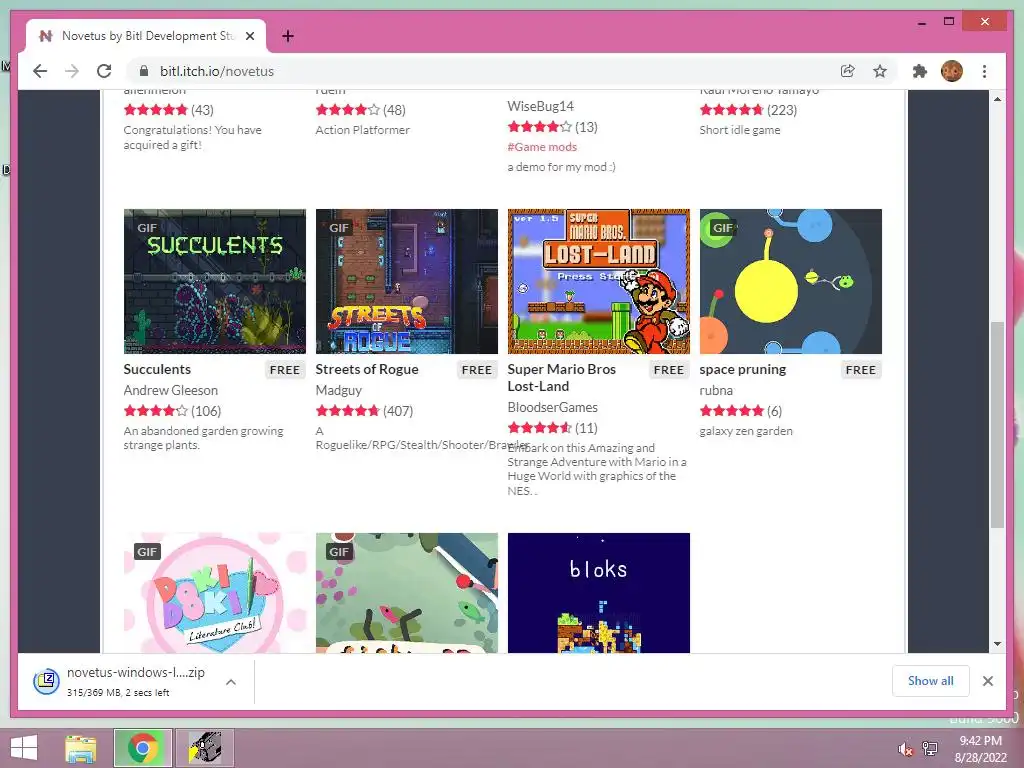Open the Doki Doki Literature Club thumbnail
This screenshot has width=1024, height=768.
coord(215,593)
